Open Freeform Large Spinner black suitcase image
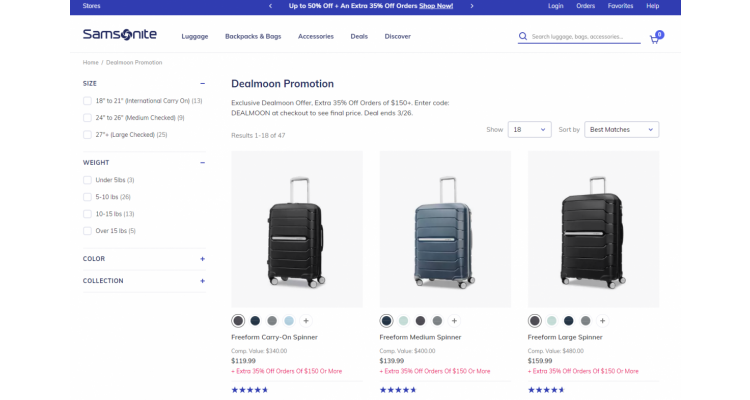 pos(593,229)
